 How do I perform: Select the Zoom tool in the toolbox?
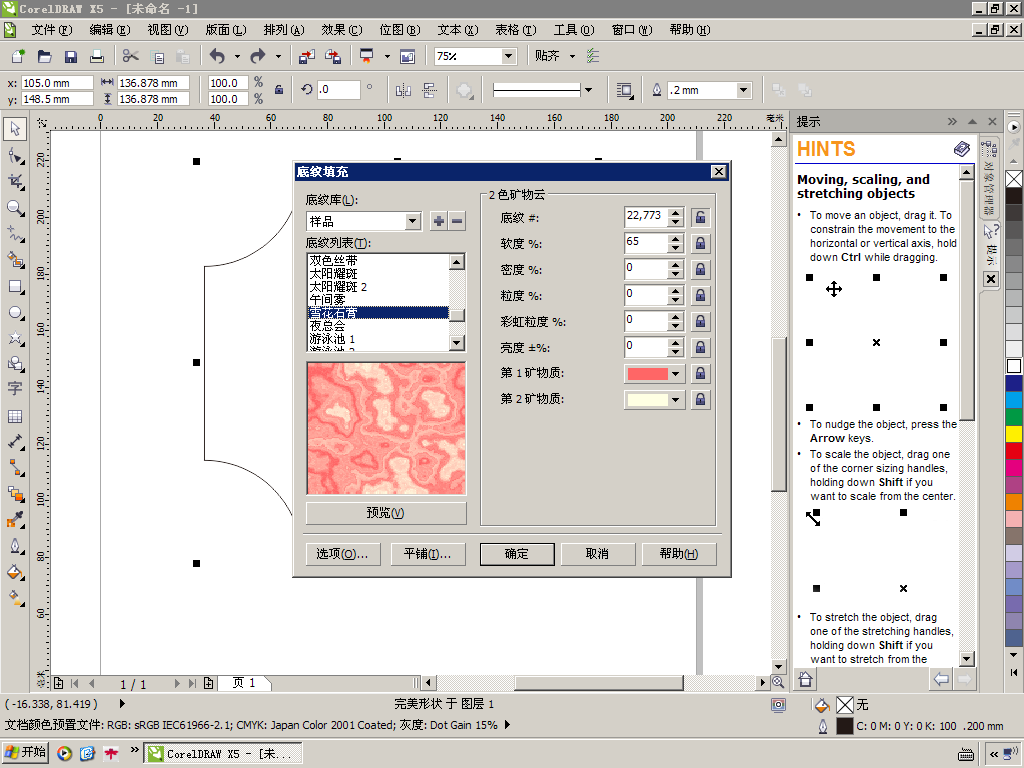click(x=15, y=208)
